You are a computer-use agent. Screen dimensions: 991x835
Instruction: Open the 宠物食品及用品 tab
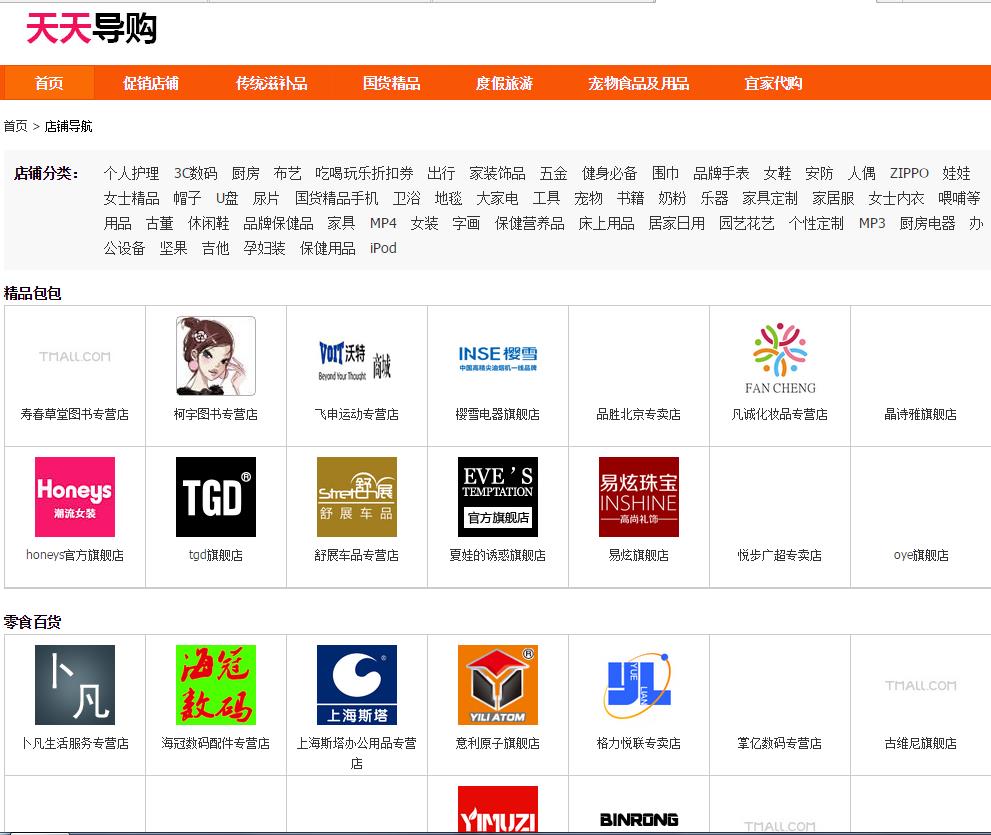click(x=638, y=83)
